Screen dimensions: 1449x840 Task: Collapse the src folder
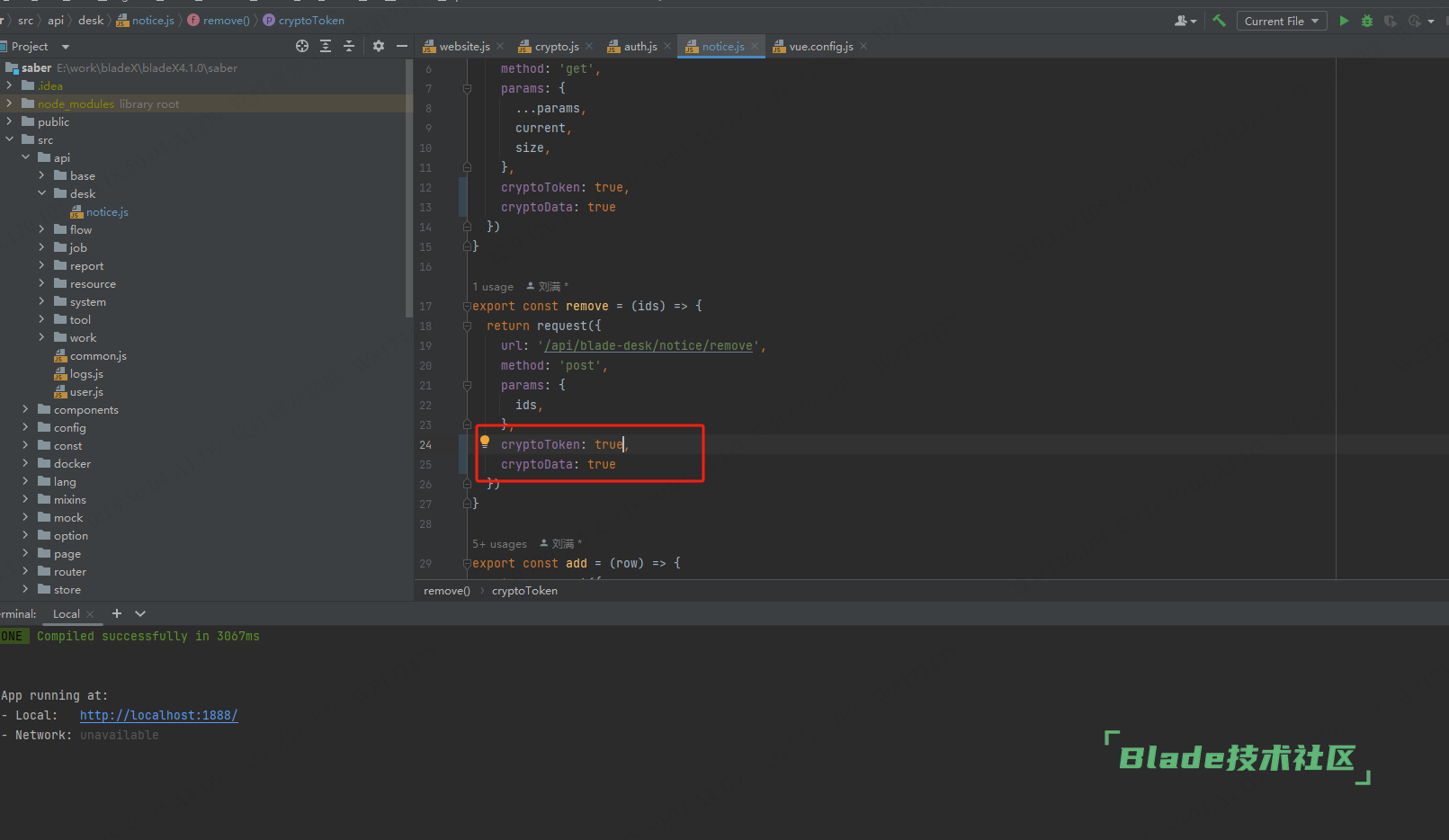click(x=9, y=139)
